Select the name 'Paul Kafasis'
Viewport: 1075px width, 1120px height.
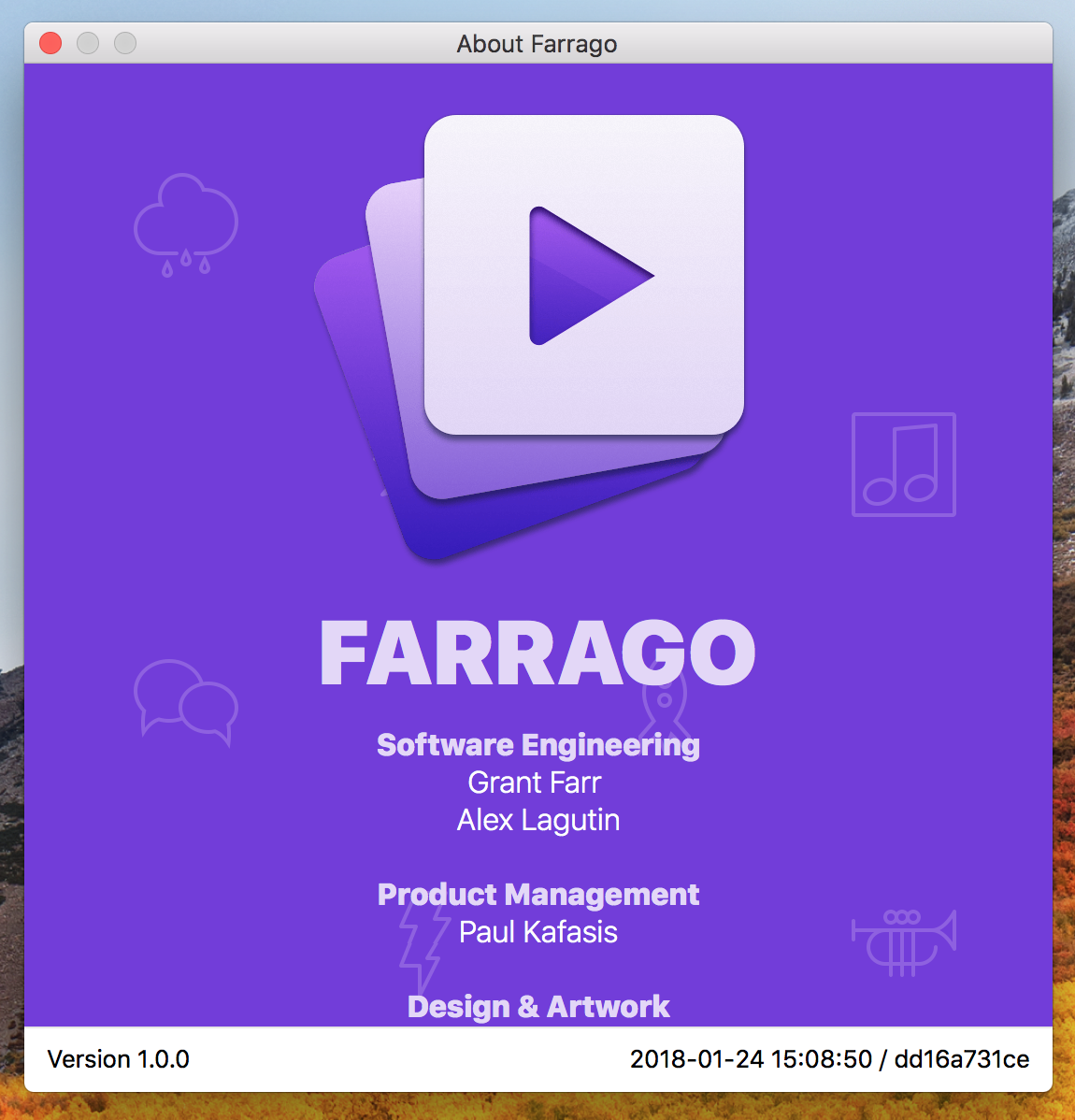[537, 932]
